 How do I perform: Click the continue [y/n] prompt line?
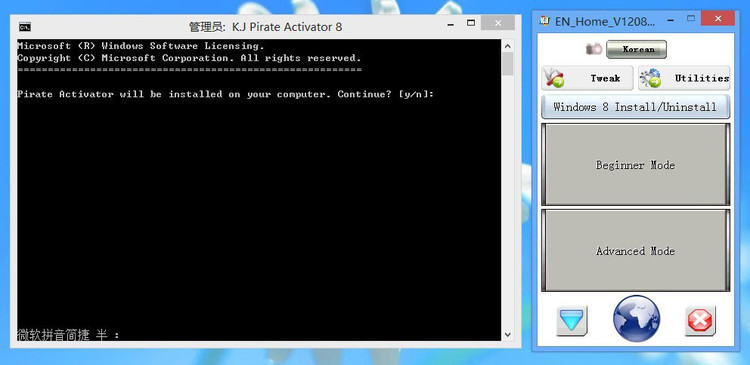coord(226,94)
